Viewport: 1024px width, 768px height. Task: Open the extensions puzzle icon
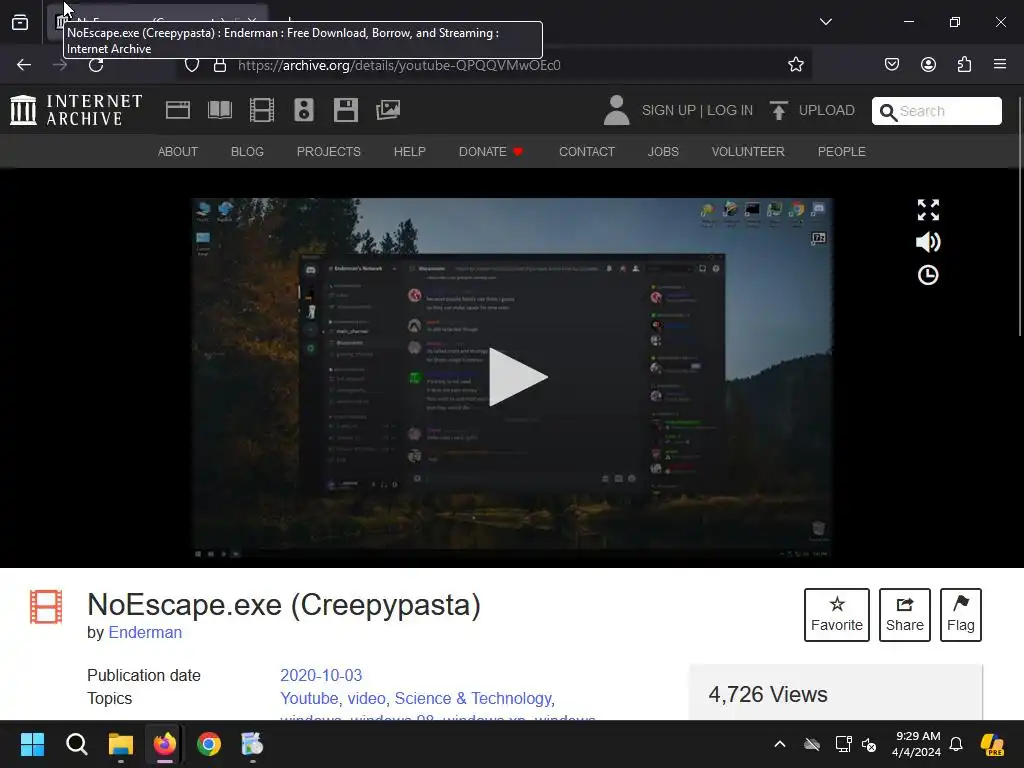tap(964, 64)
